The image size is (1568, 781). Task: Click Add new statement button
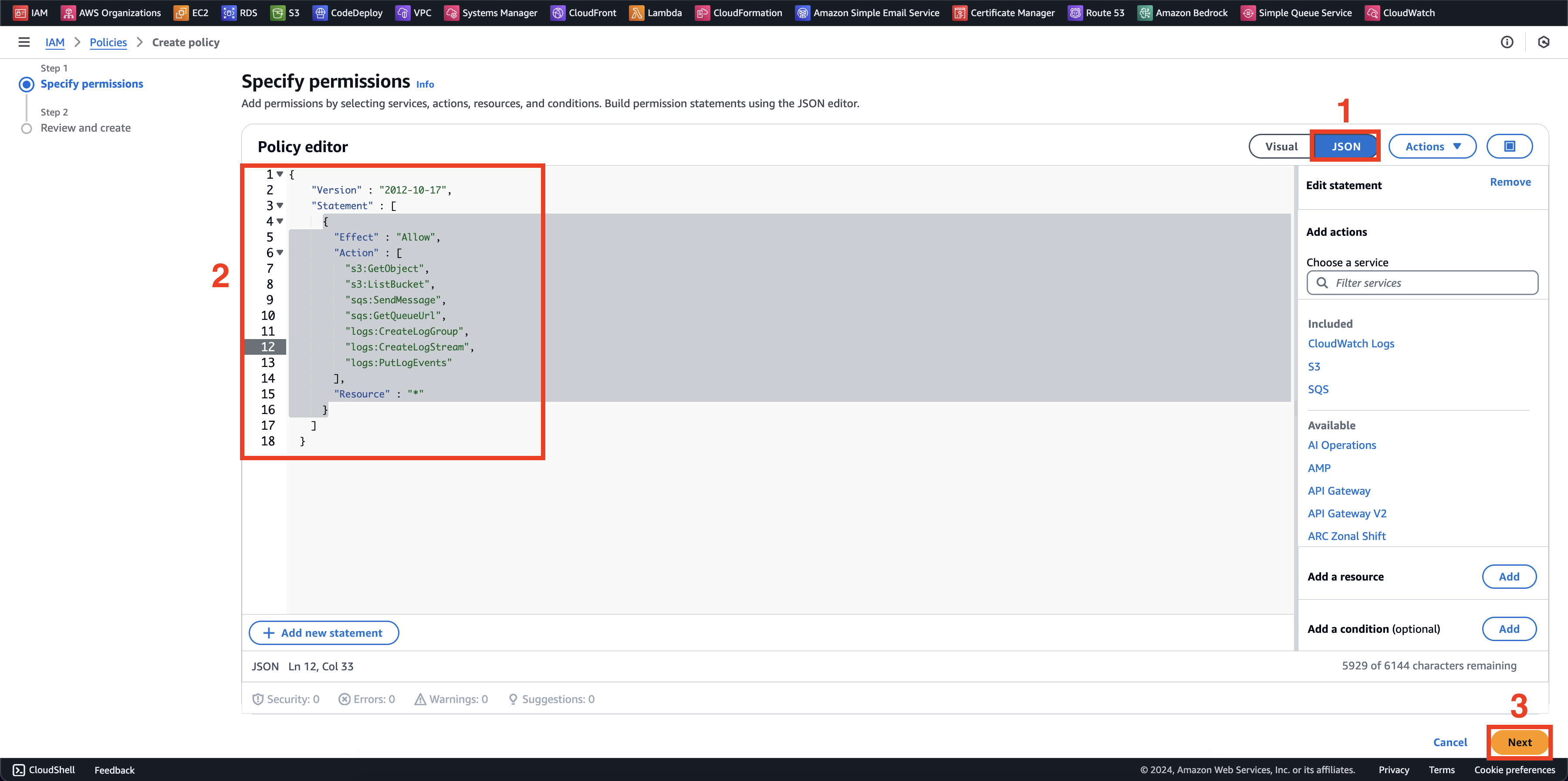pos(323,632)
